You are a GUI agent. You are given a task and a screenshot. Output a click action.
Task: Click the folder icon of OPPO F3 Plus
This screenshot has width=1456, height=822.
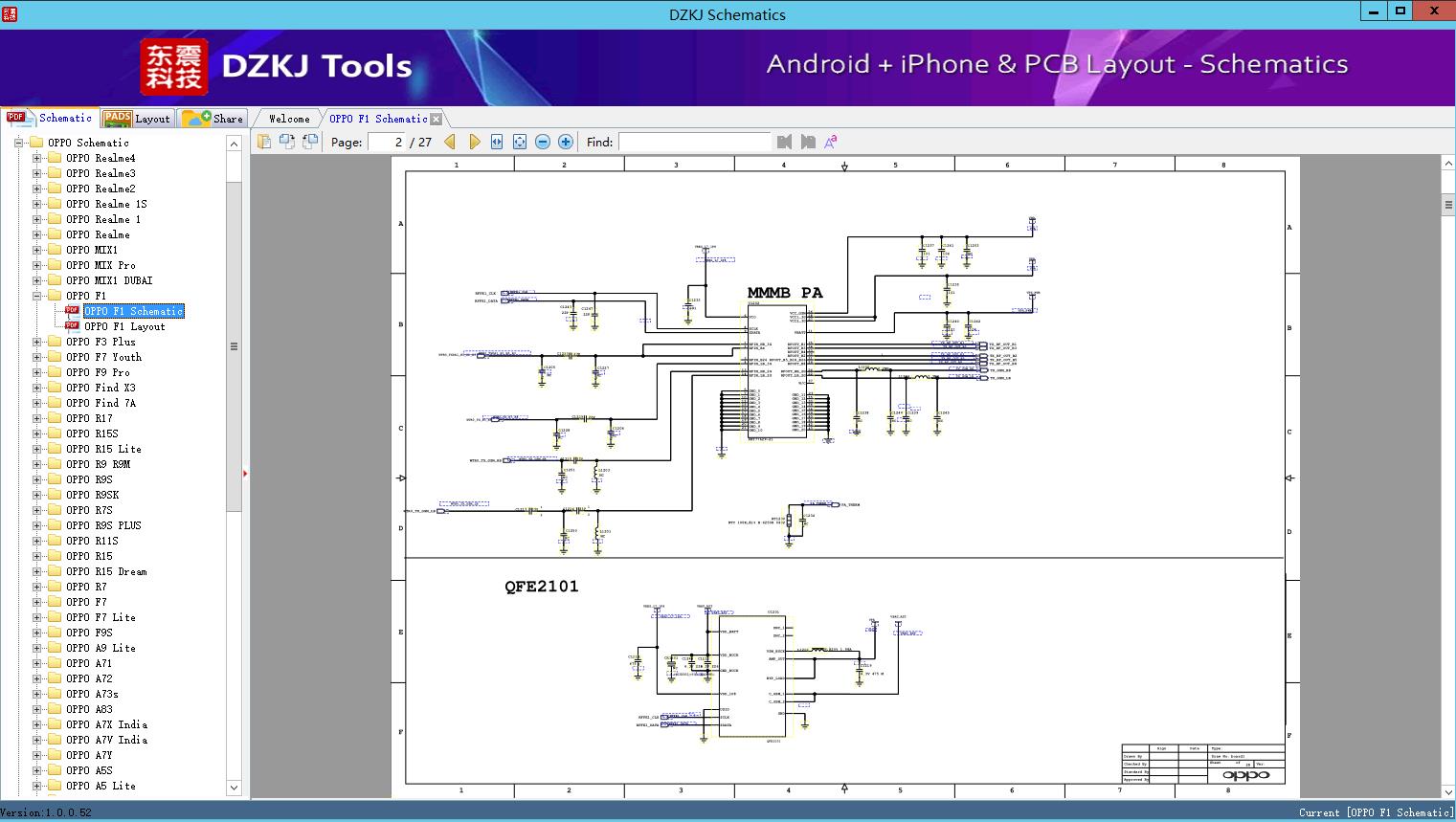[55, 342]
